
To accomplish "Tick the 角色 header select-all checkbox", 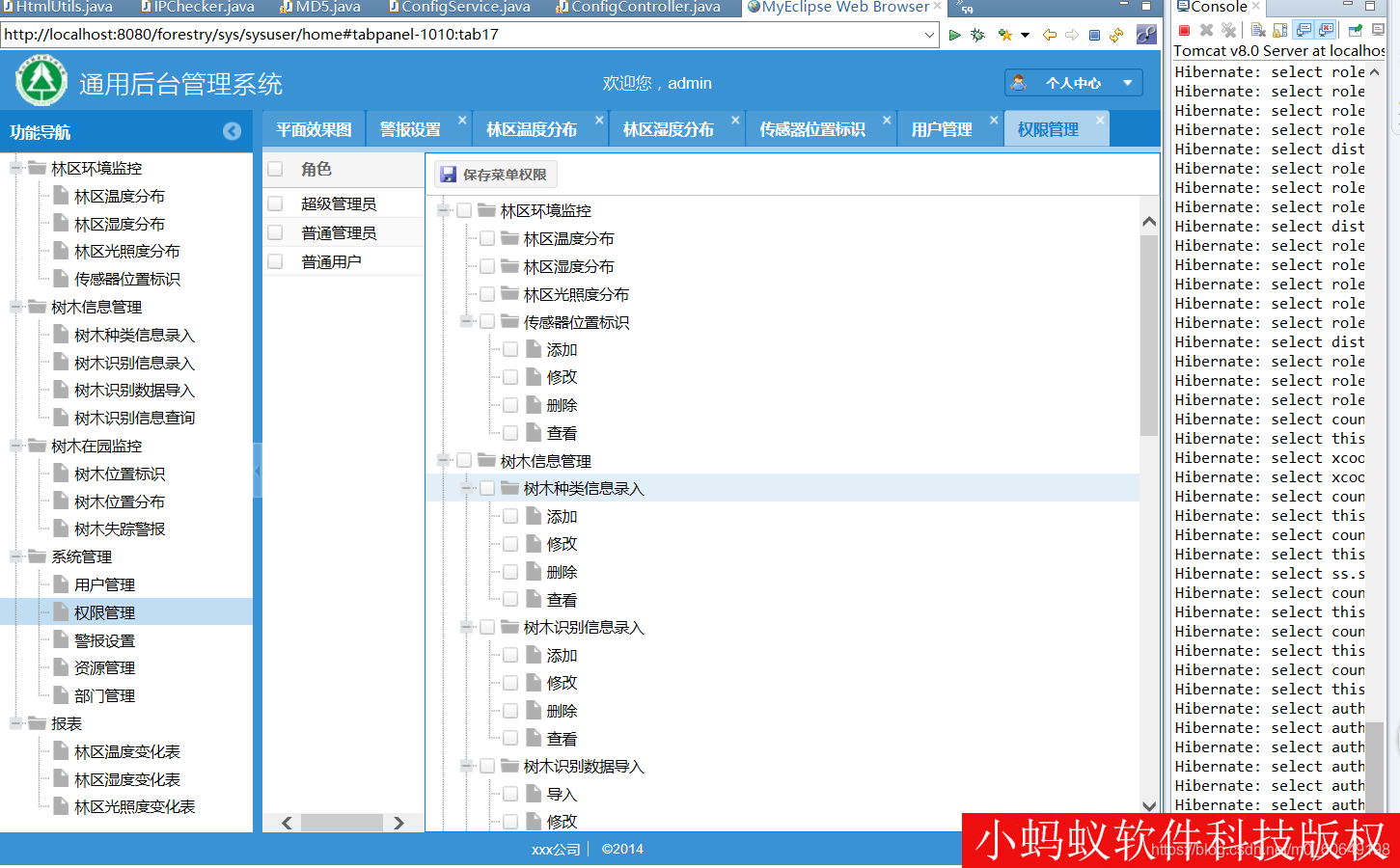I will 276,169.
